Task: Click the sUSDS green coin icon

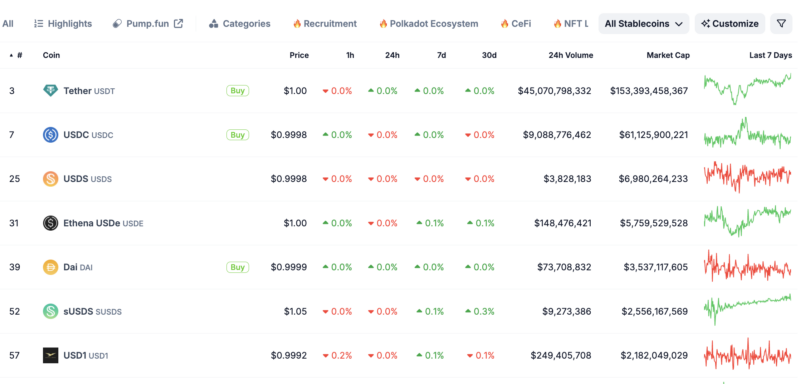Action: tap(51, 311)
